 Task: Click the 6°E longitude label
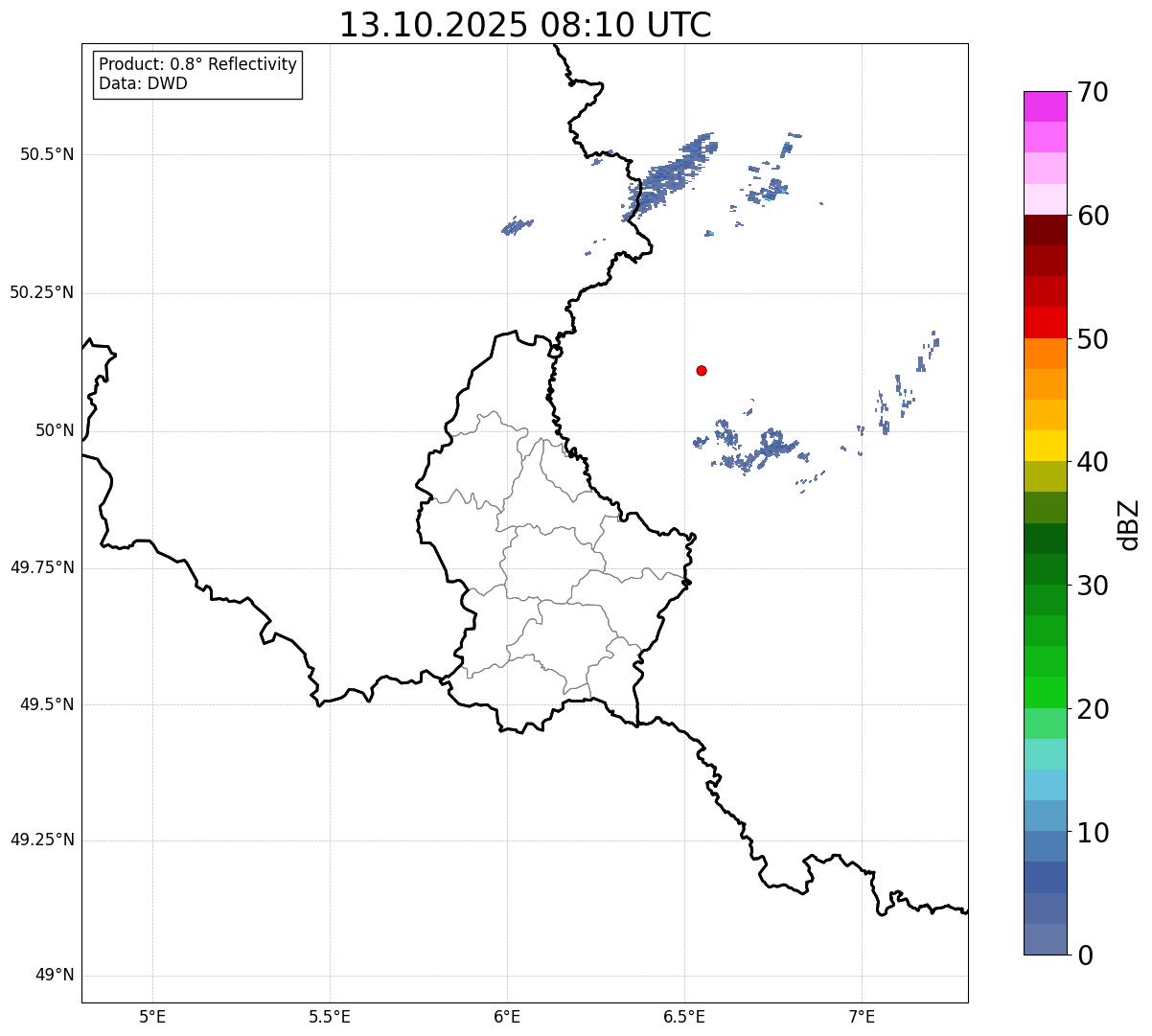pos(507,1017)
